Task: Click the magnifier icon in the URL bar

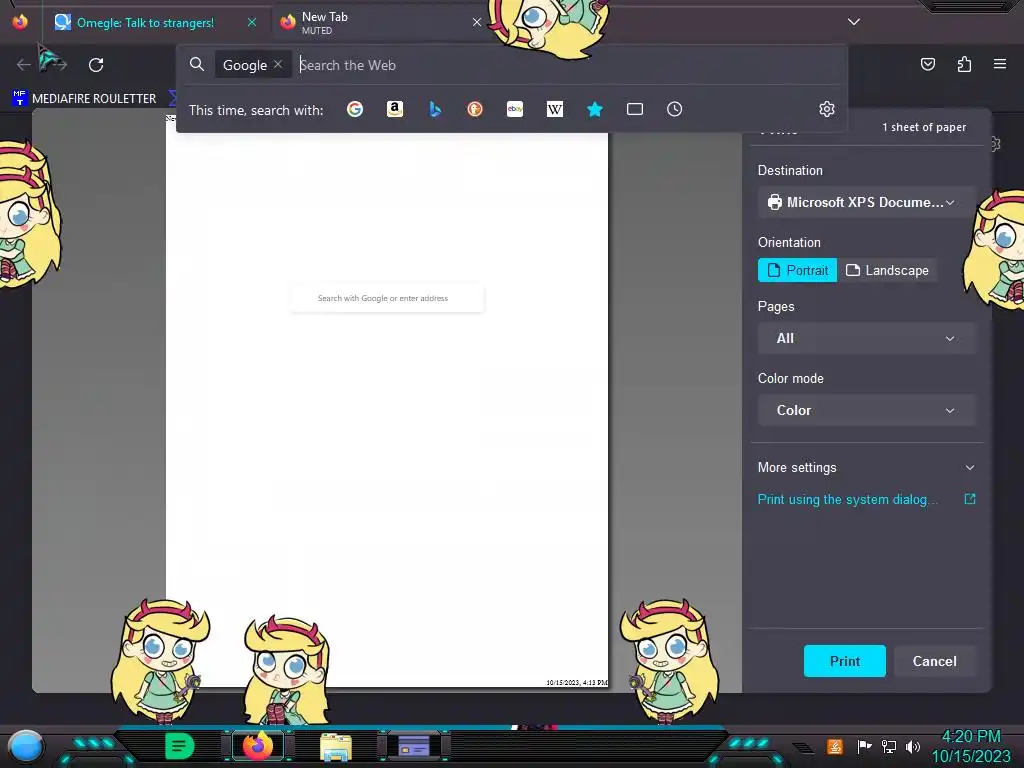Action: point(197,64)
